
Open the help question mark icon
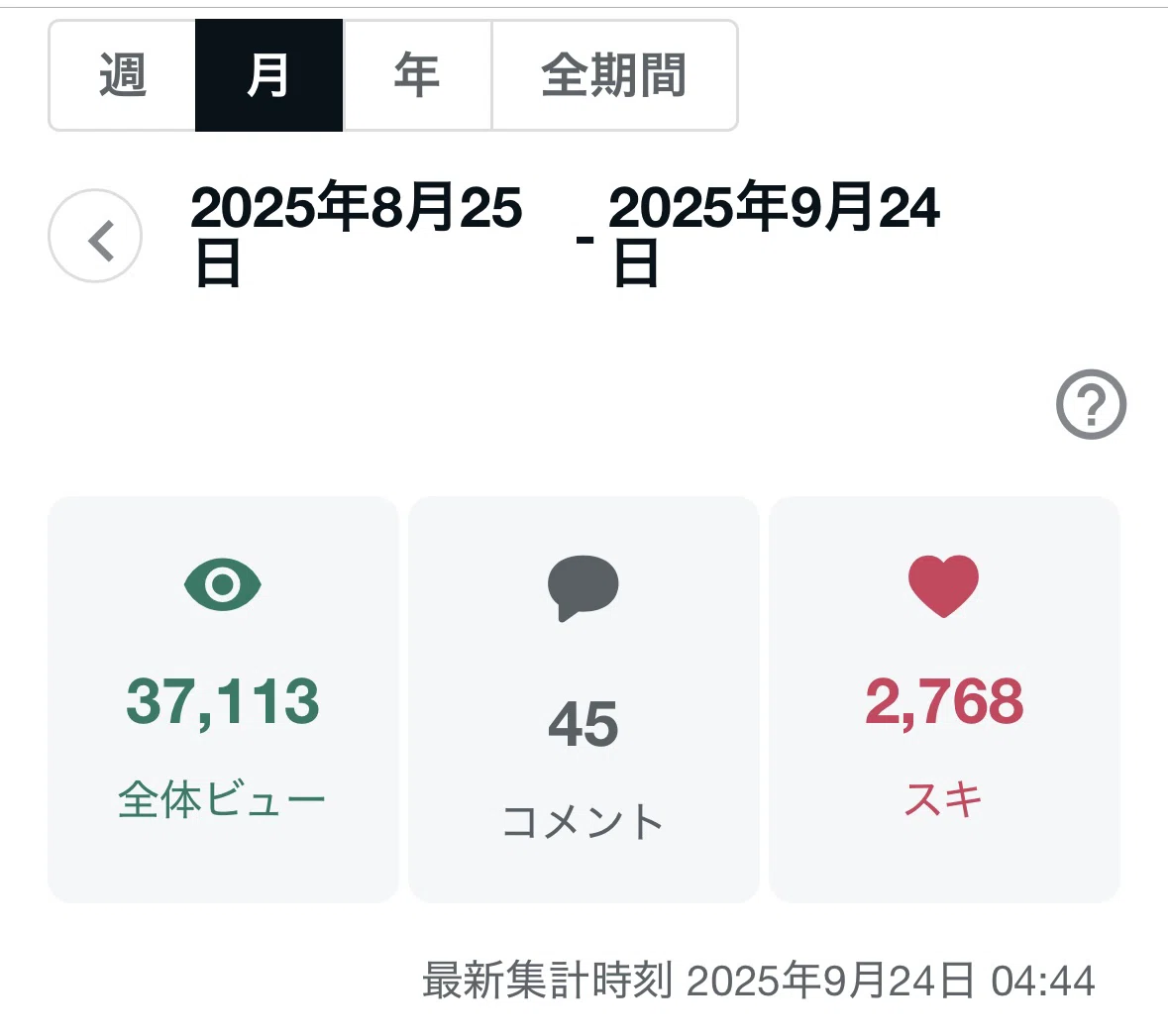(1092, 404)
